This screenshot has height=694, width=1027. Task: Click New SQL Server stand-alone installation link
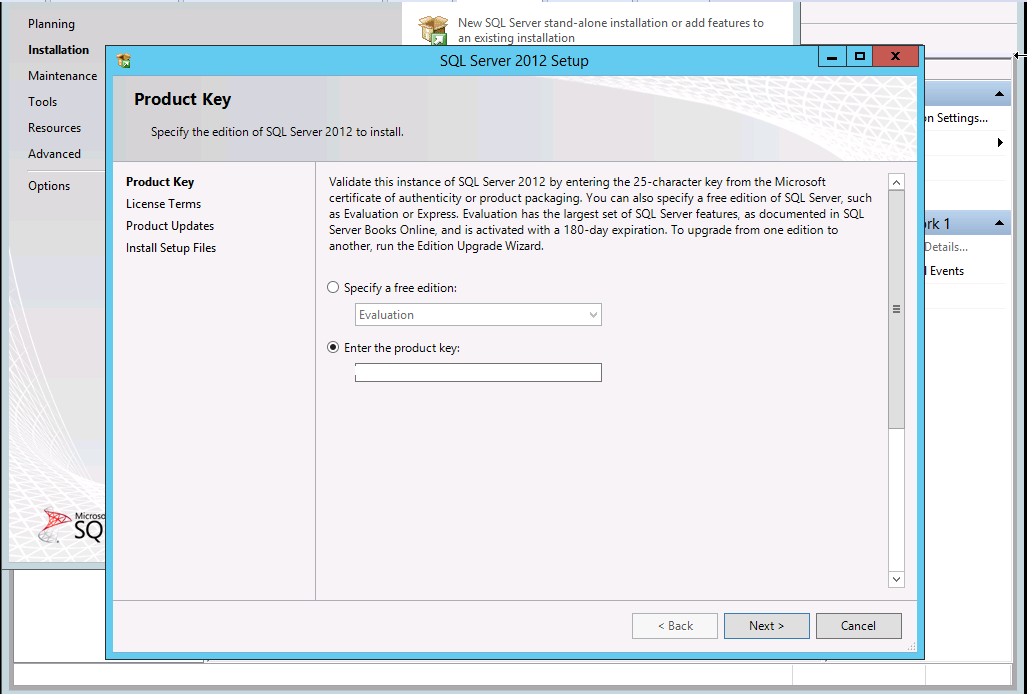610,30
